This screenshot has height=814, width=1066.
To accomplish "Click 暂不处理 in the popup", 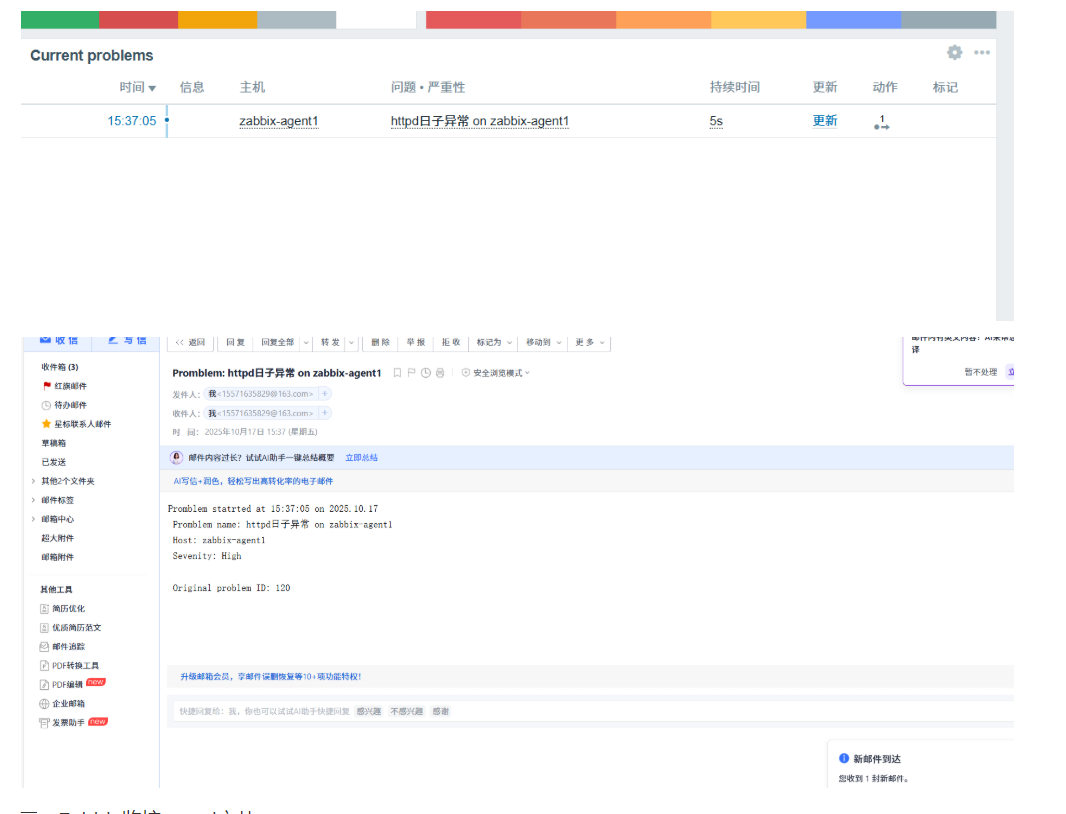I will 980,372.
